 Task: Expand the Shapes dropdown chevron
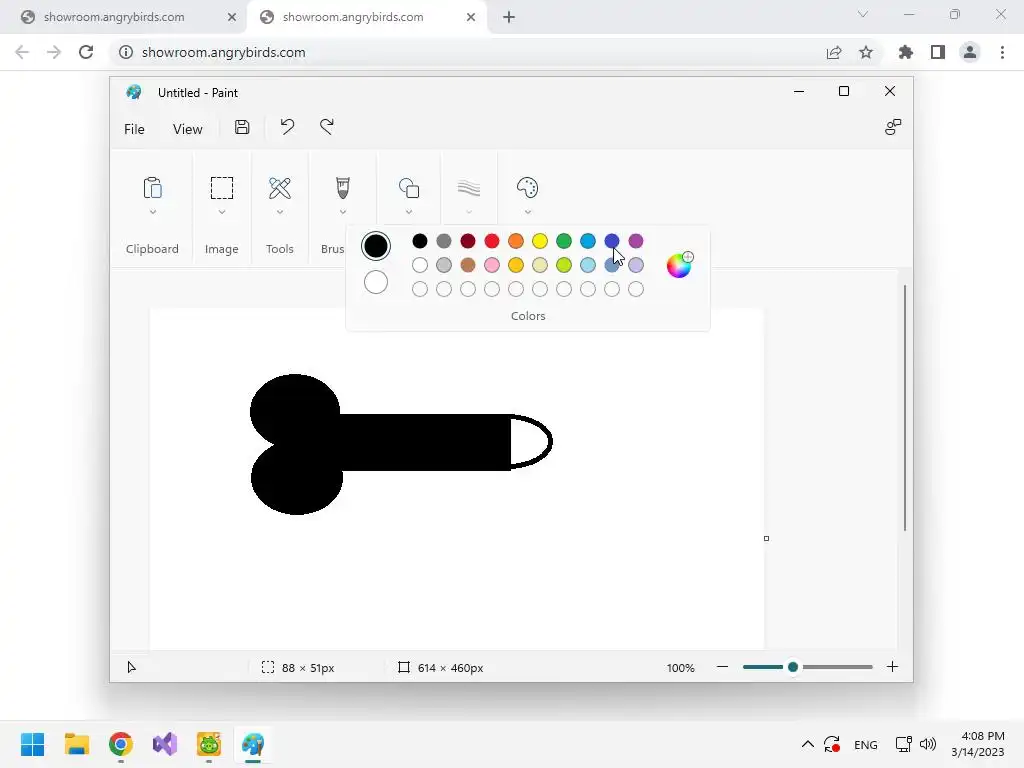point(409,212)
